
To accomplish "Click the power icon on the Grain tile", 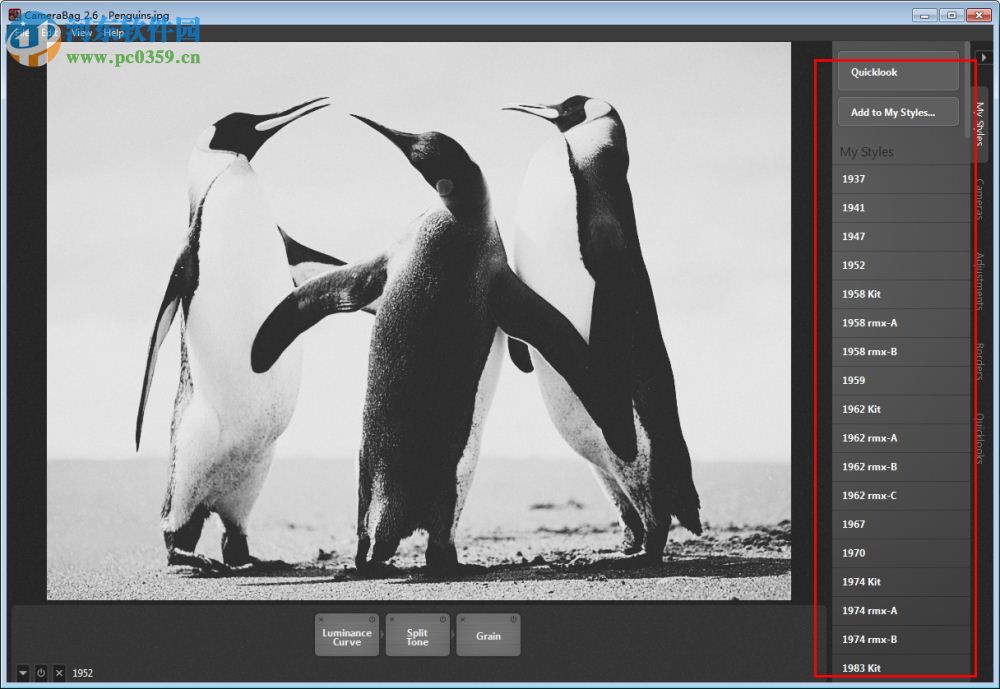I will click(513, 619).
